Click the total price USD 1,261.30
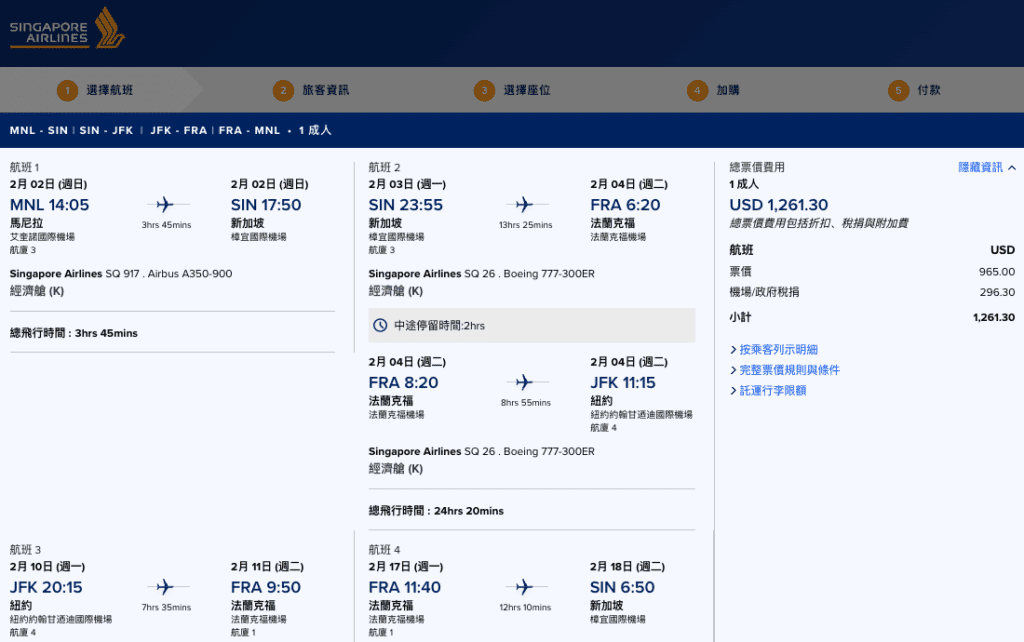Image resolution: width=1024 pixels, height=642 pixels. 778,204
